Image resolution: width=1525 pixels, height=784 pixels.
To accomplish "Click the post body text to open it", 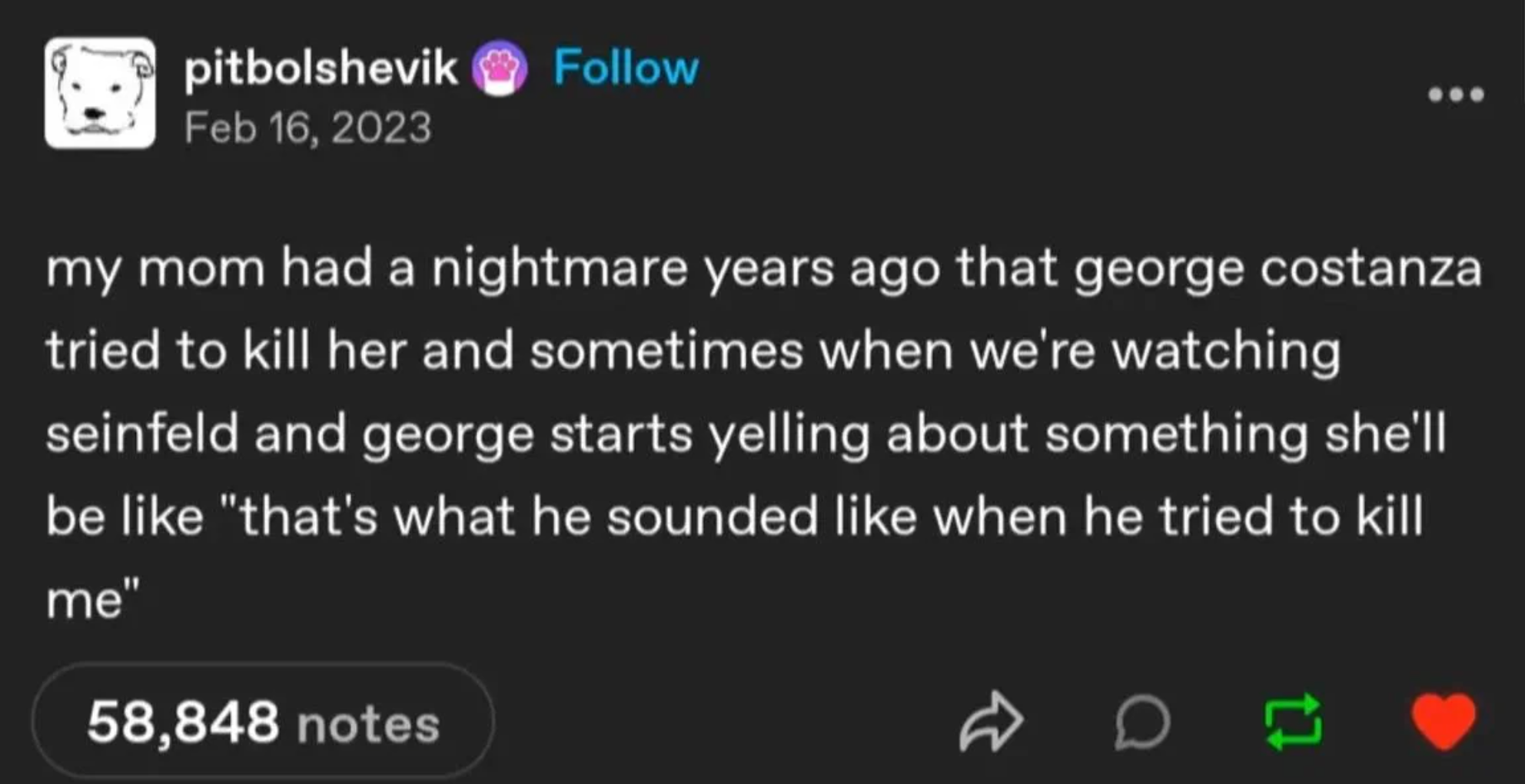I will pyautogui.click(x=761, y=430).
